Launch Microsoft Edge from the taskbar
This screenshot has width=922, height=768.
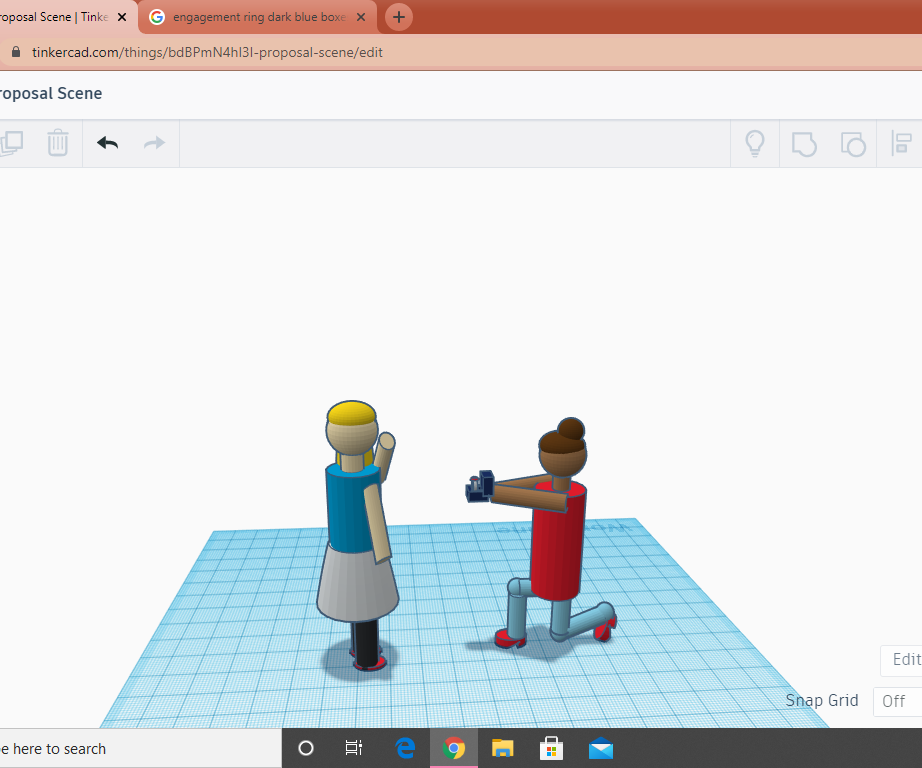(404, 747)
